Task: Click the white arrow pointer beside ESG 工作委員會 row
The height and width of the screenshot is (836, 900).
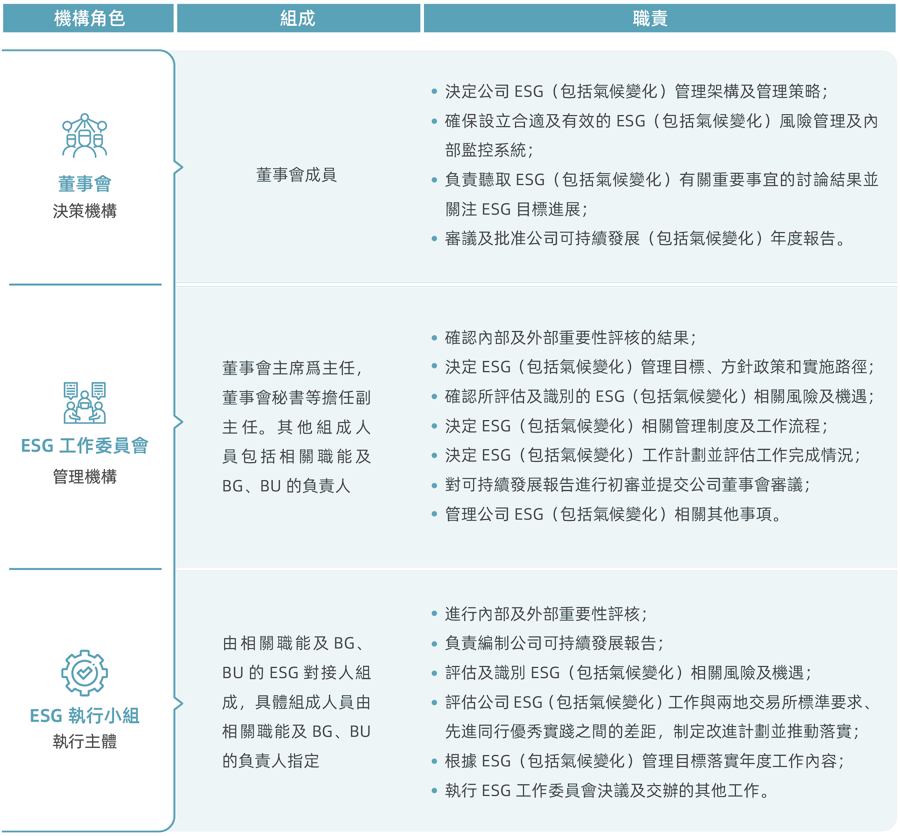Action: pos(177,422)
